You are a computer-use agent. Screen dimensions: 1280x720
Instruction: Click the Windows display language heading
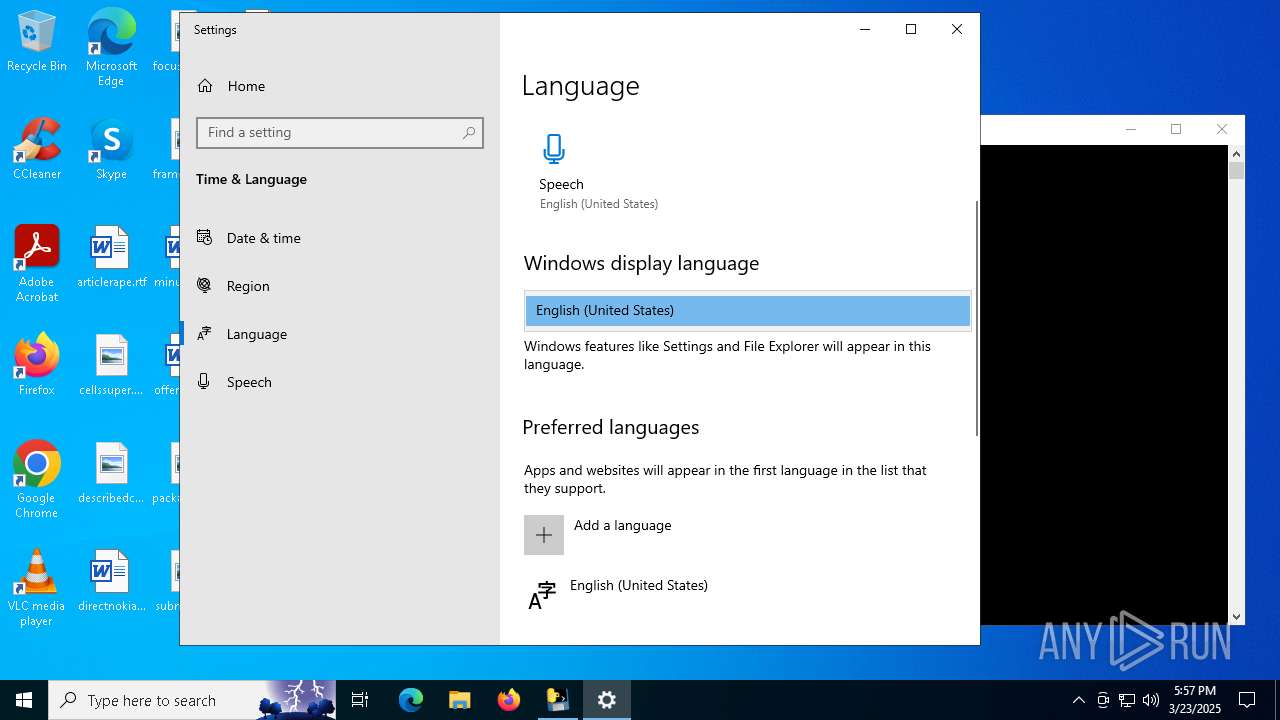(x=641, y=263)
